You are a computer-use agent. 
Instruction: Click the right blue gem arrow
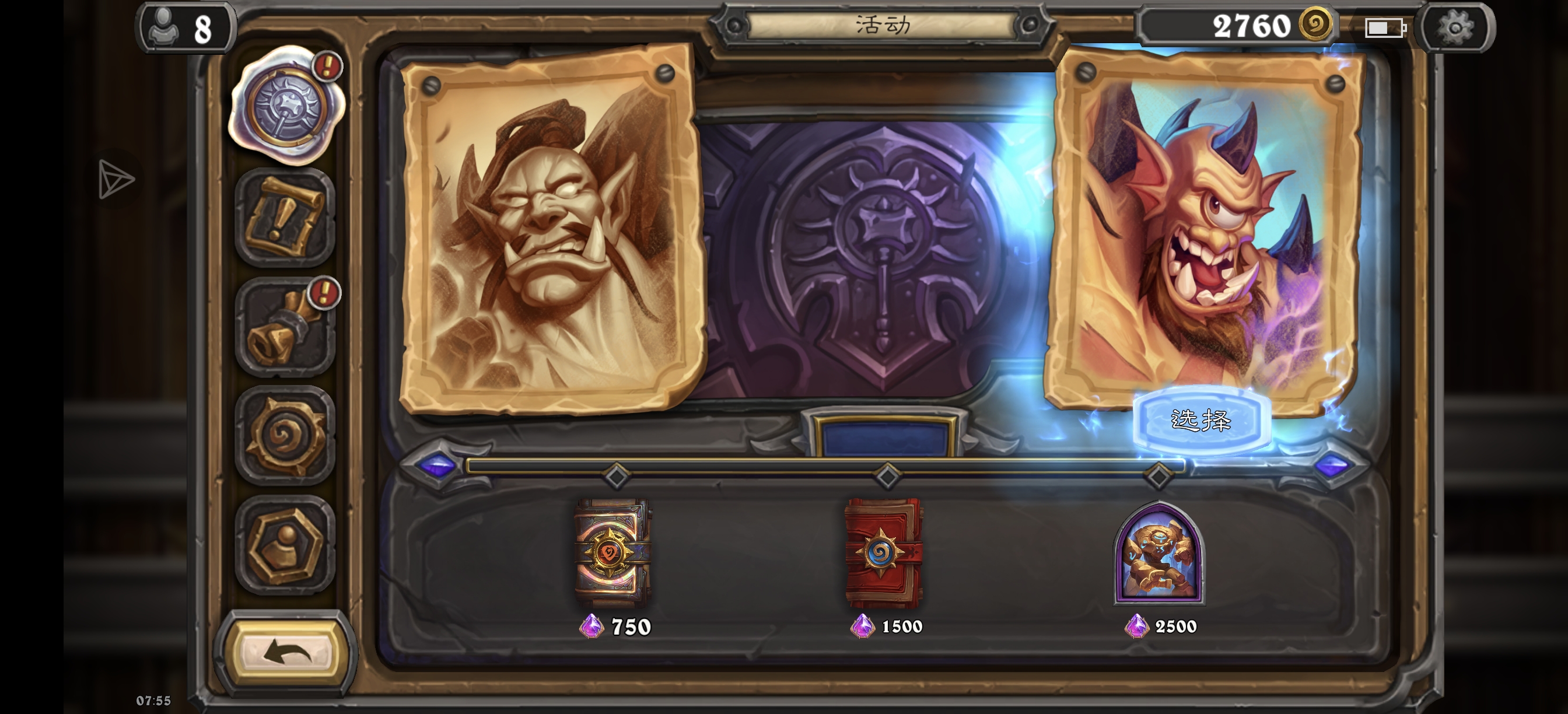[1331, 466]
